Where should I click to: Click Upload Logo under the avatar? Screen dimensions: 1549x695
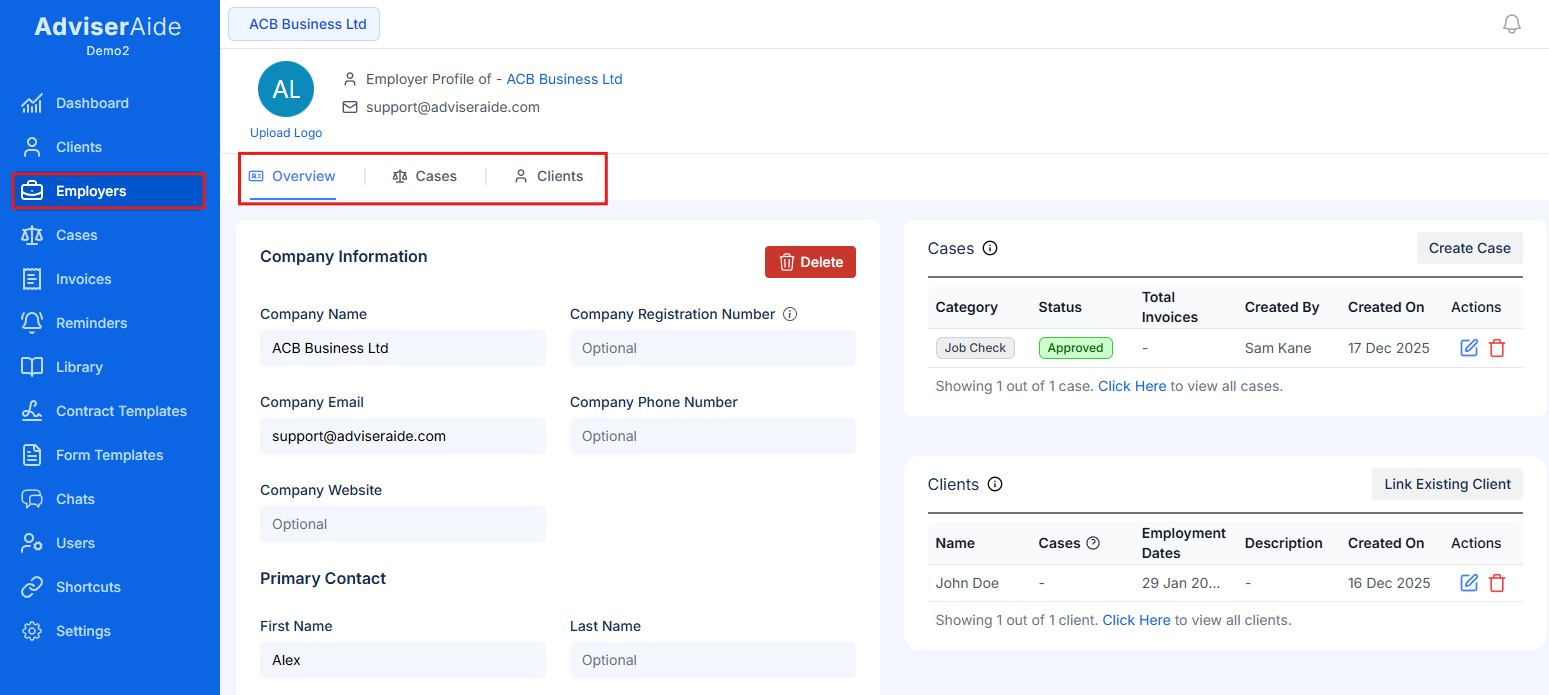tap(285, 132)
